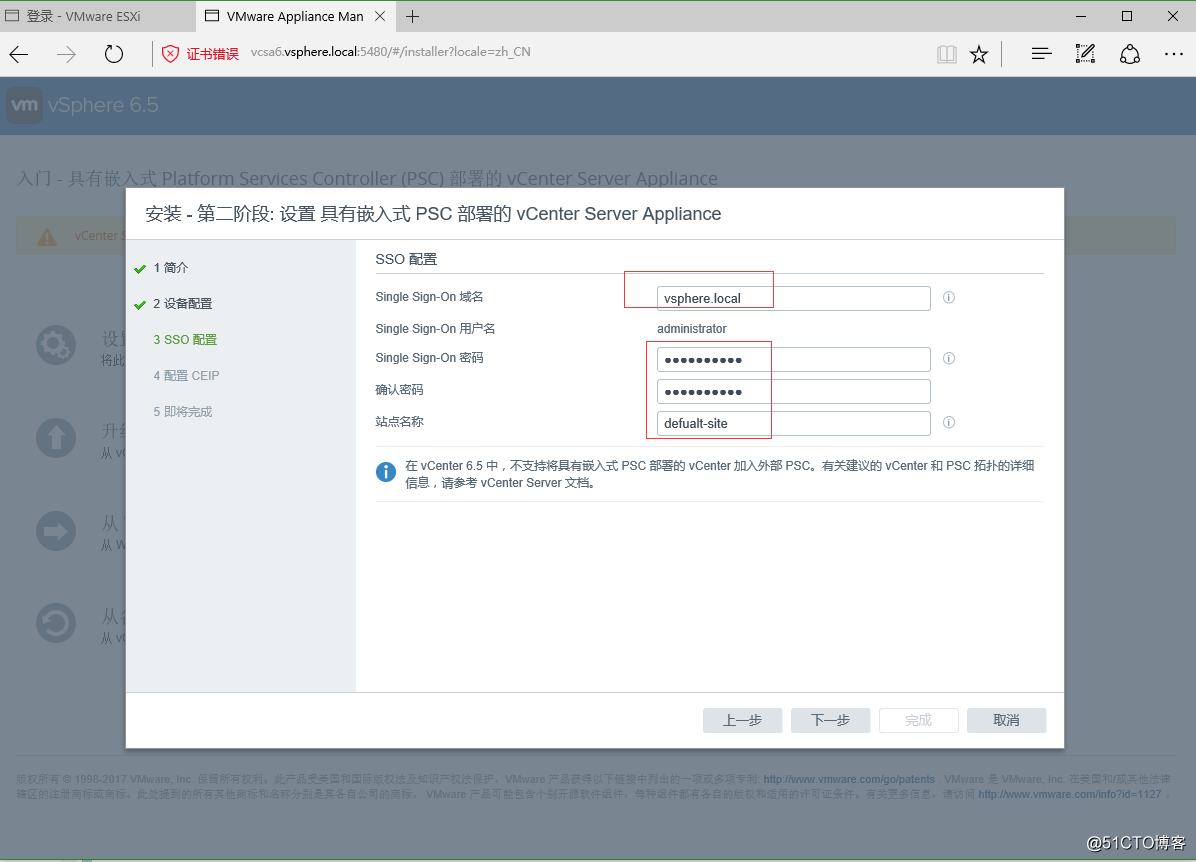The height and width of the screenshot is (862, 1196).
Task: Click info icon beside site name field
Action: click(x=949, y=423)
